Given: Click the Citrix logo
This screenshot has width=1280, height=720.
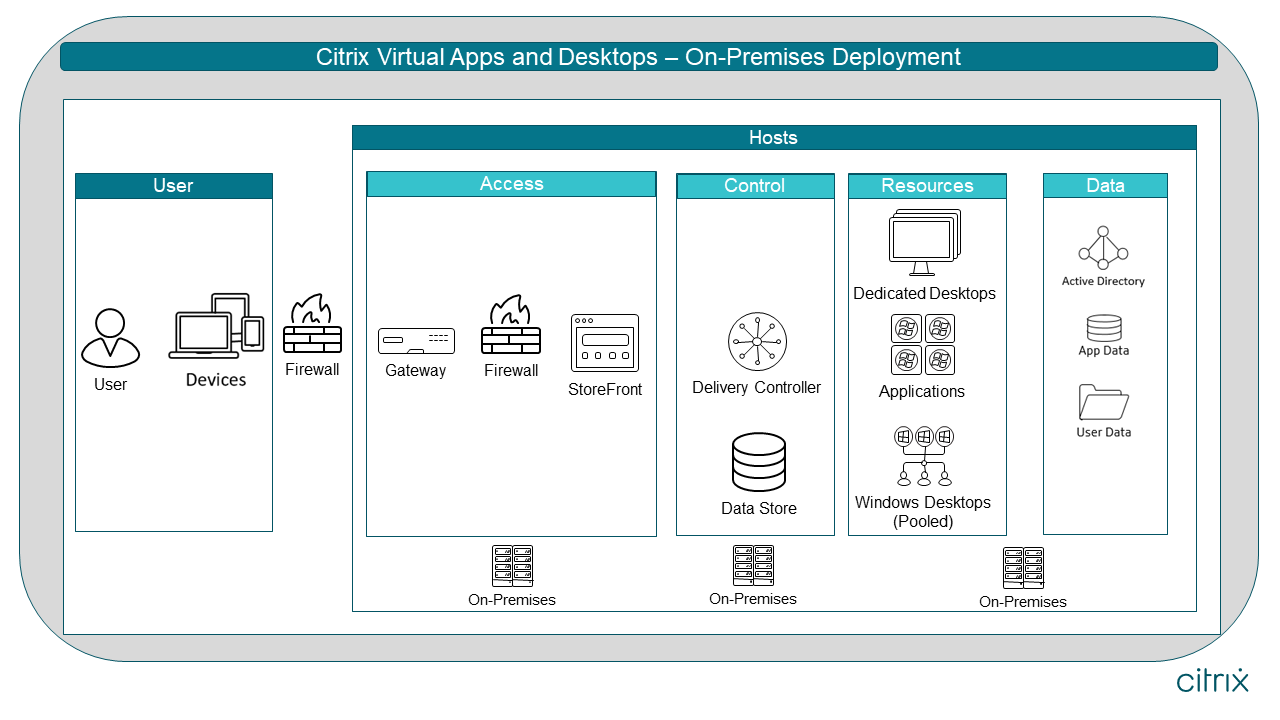Looking at the screenshot, I should click(x=1212, y=680).
